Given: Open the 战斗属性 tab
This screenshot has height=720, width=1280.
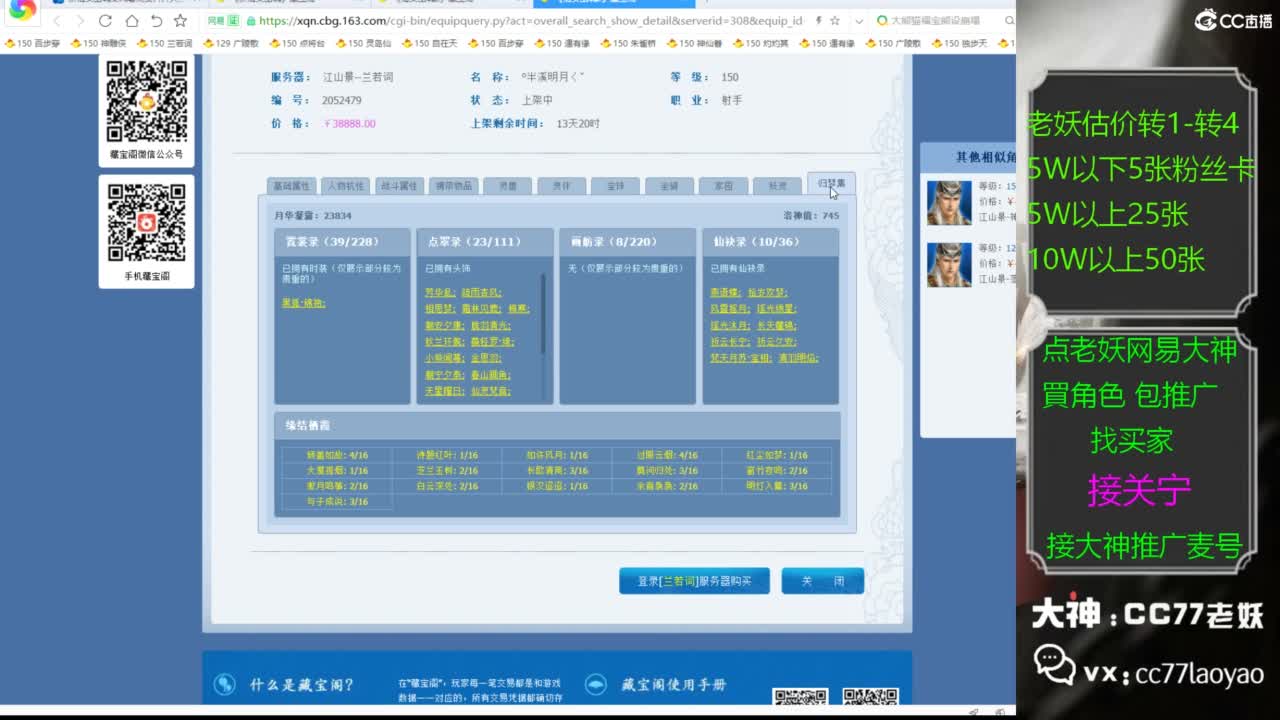Looking at the screenshot, I should [x=399, y=185].
